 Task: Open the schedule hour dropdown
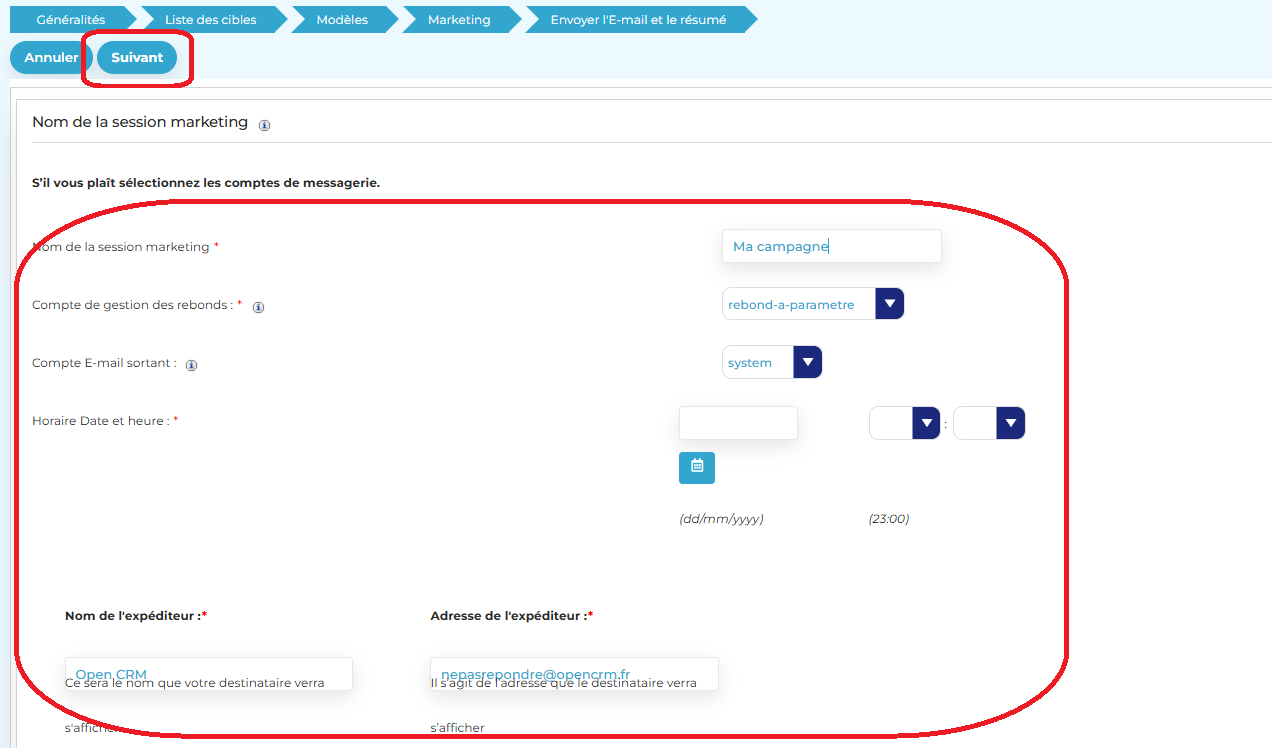[x=927, y=423]
